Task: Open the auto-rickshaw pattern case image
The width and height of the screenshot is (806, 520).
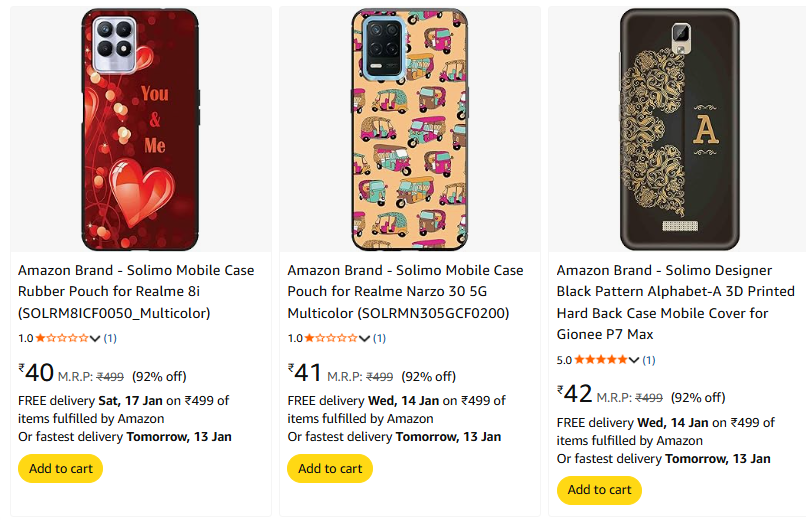Action: click(x=409, y=129)
